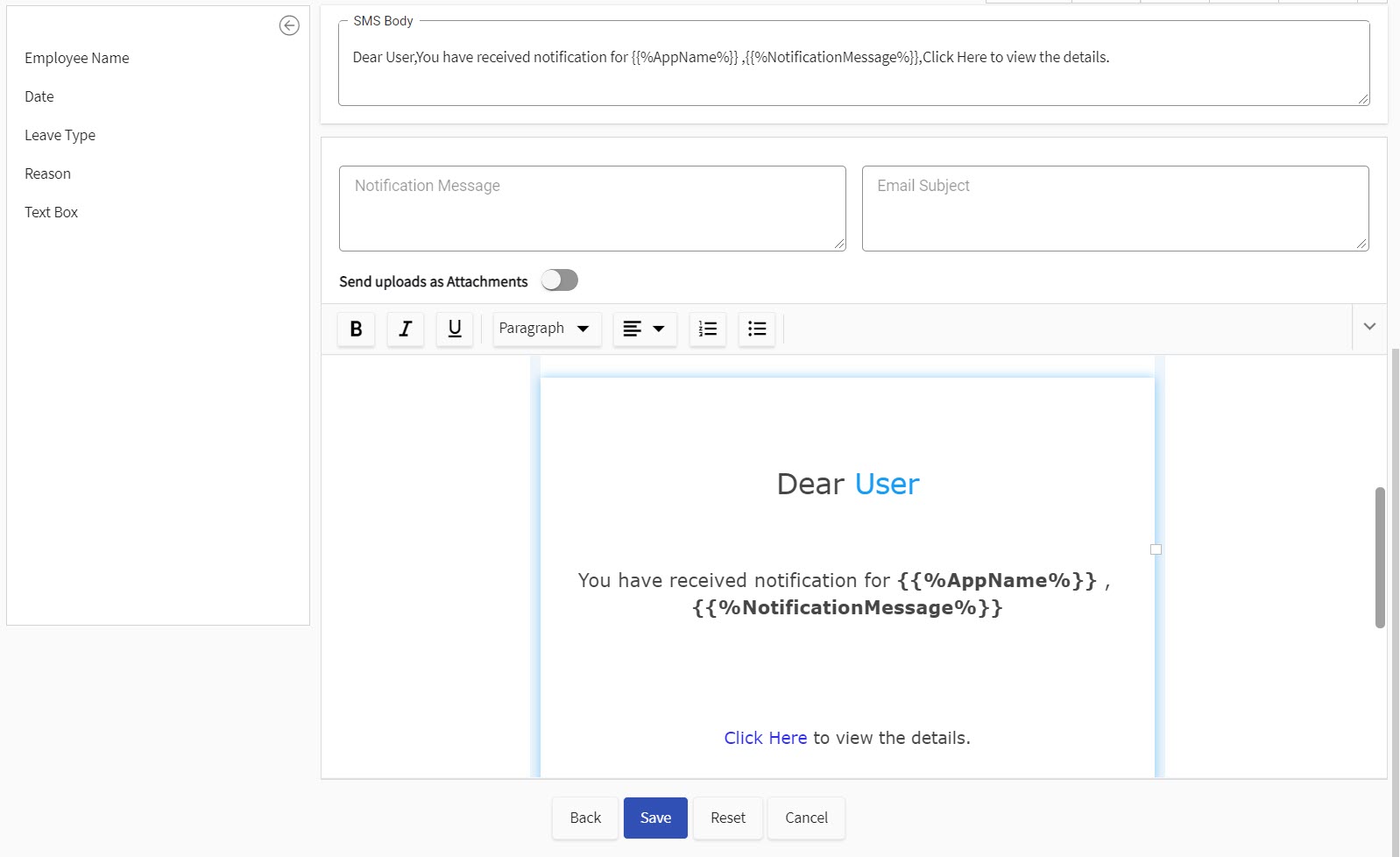Click the Dear User heading in editor
This screenshot has width=1400, height=857.
848,484
